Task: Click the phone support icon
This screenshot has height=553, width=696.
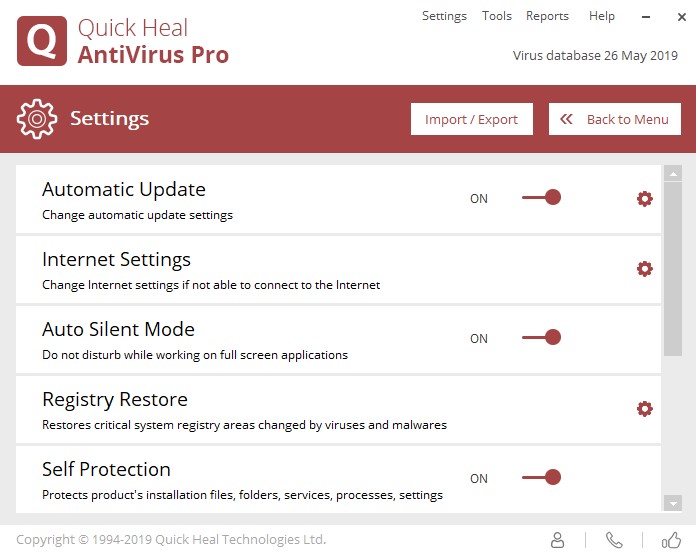Action: 614,540
